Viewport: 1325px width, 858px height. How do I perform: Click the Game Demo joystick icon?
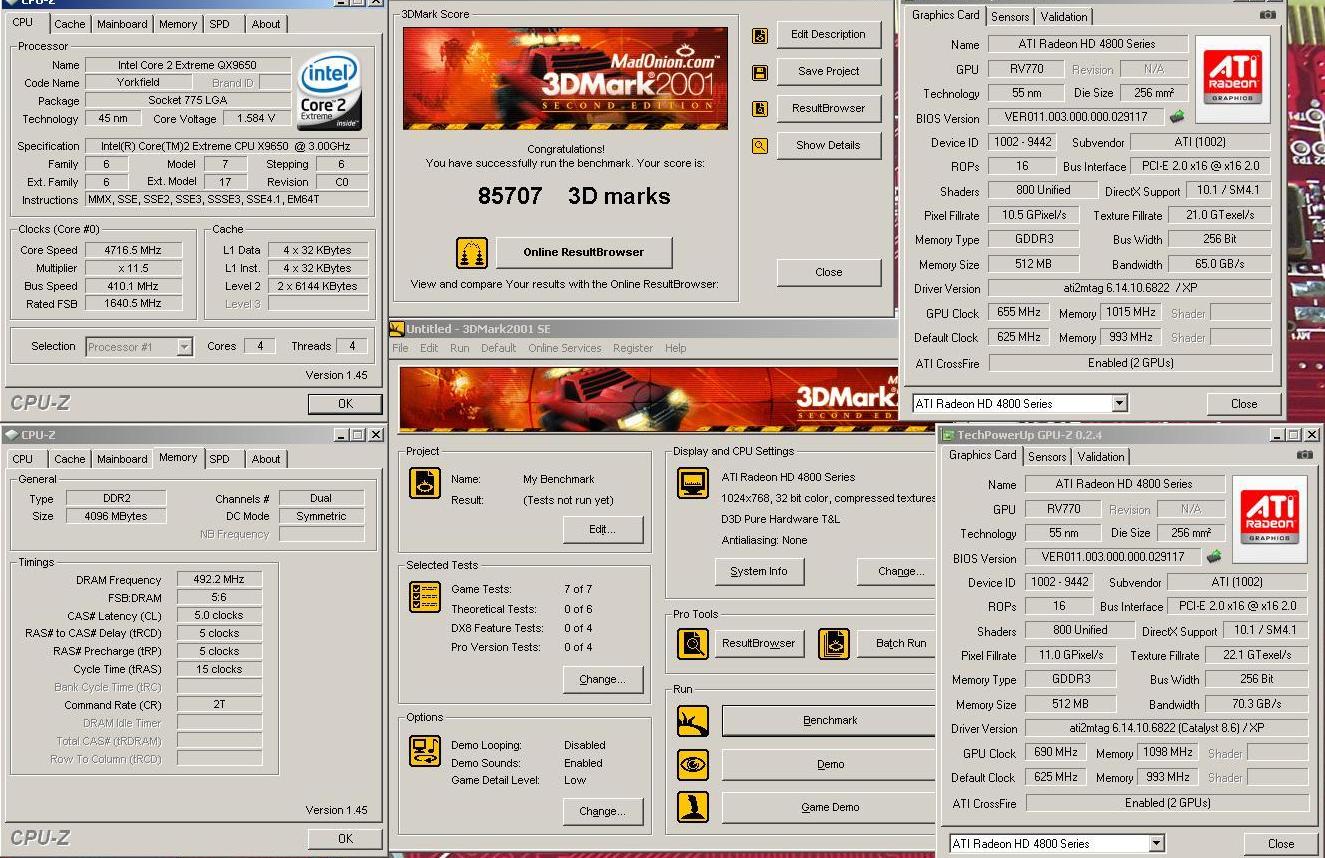coord(692,807)
